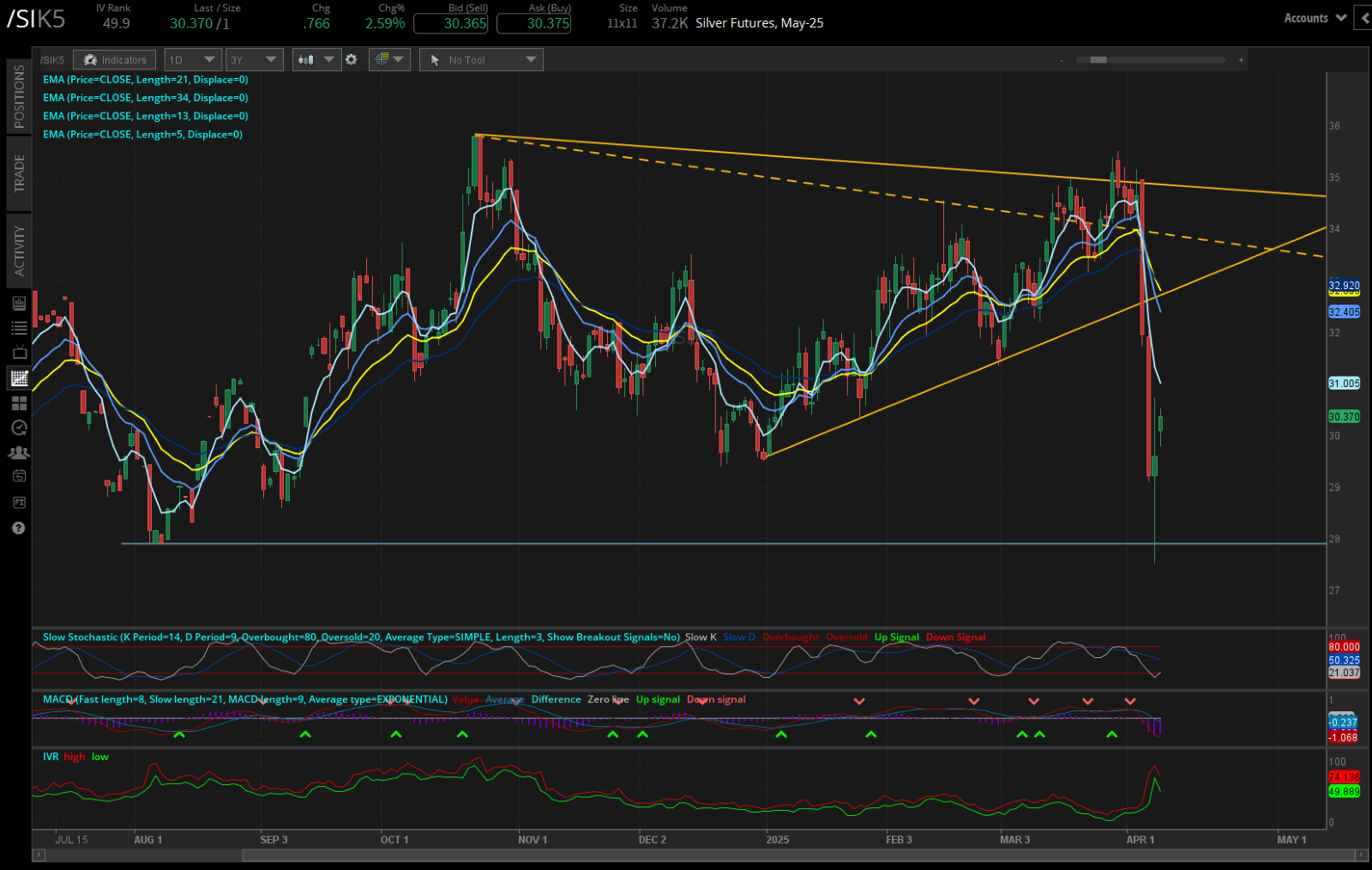The height and width of the screenshot is (870, 1372).
Task: Open the community people sidebar icon
Action: point(19,451)
